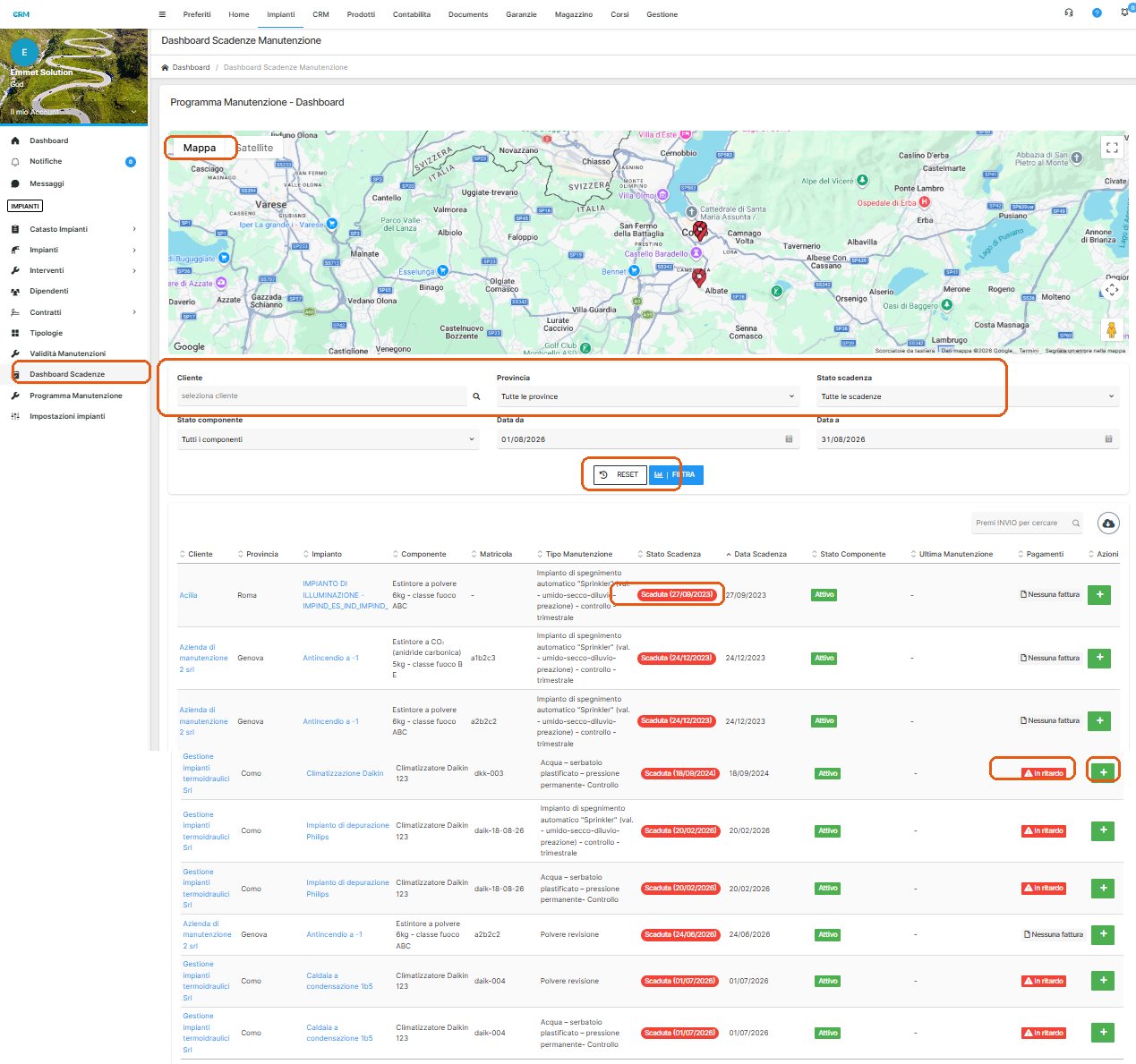Screen dimensions: 1136x1064
Task: Click magnifier icon in table search box
Action: [x=1076, y=523]
